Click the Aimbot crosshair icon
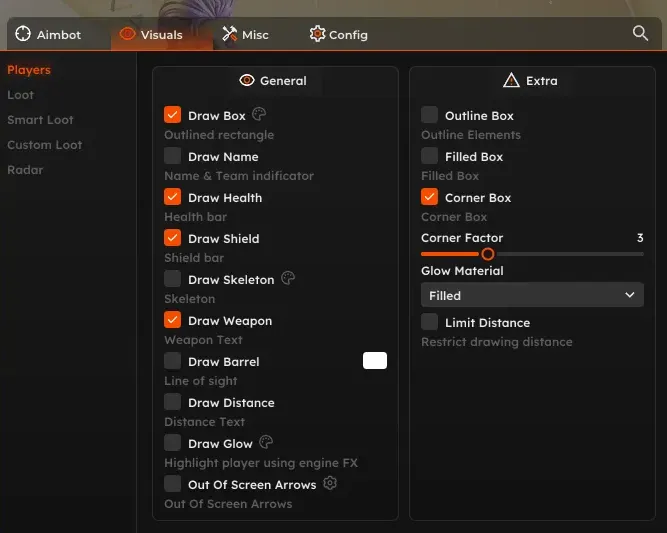This screenshot has height=533, width=667. click(x=23, y=34)
